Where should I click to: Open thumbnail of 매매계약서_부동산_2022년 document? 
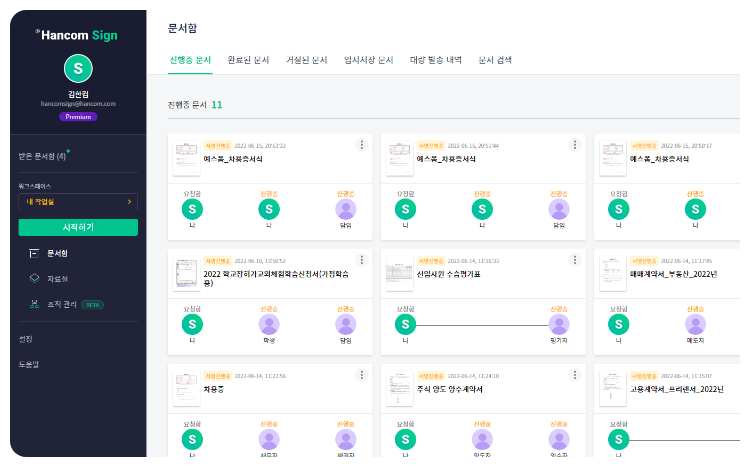[x=613, y=274]
